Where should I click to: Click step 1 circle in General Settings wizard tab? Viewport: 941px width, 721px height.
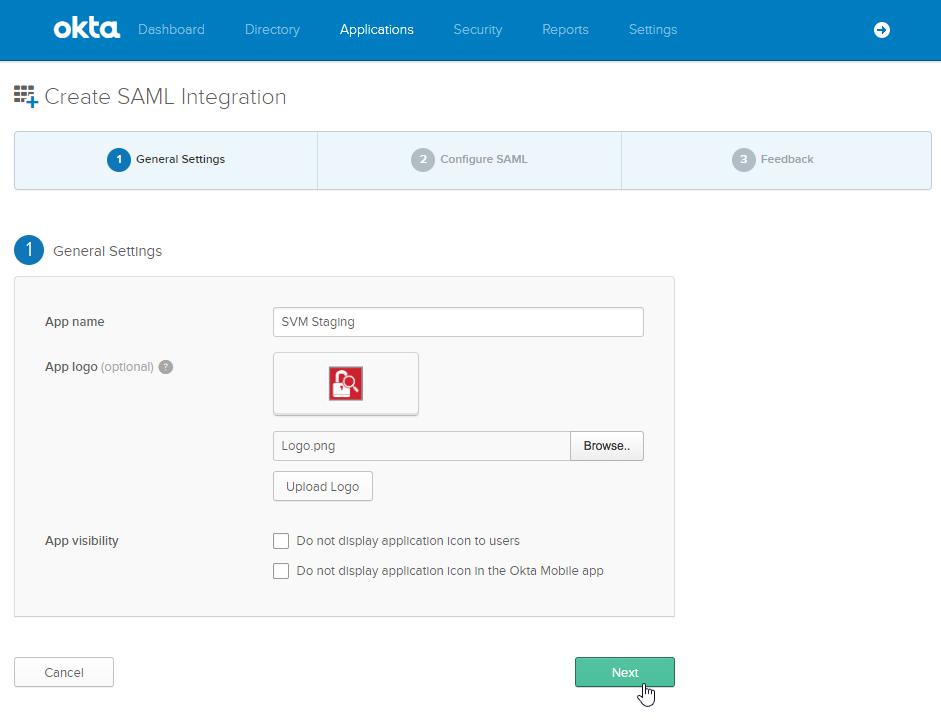119,160
